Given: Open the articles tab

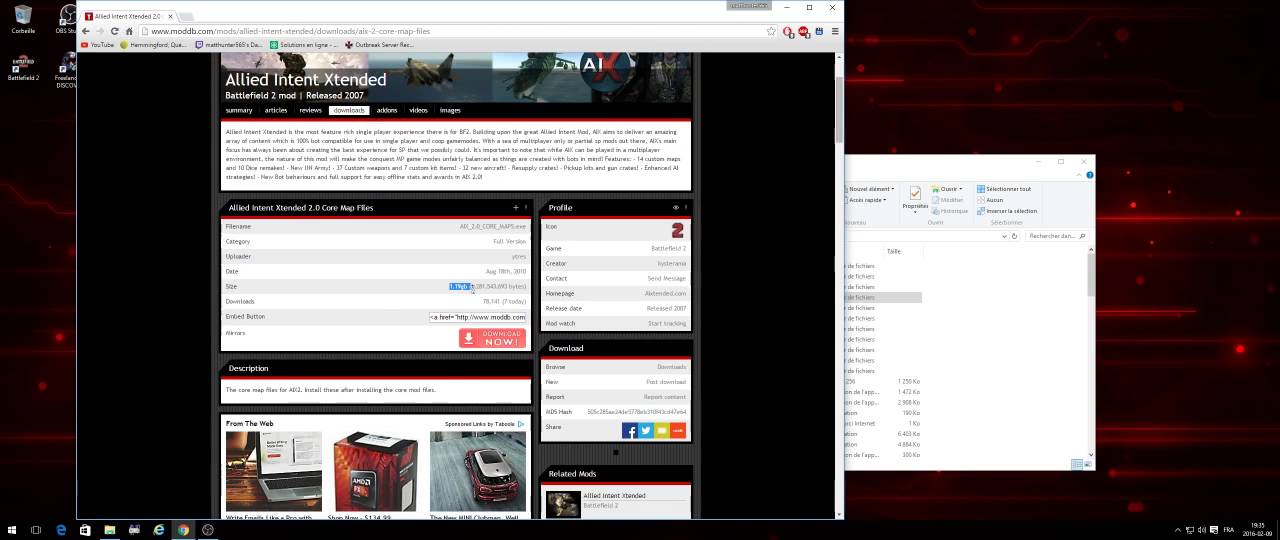Looking at the screenshot, I should click(x=276, y=110).
